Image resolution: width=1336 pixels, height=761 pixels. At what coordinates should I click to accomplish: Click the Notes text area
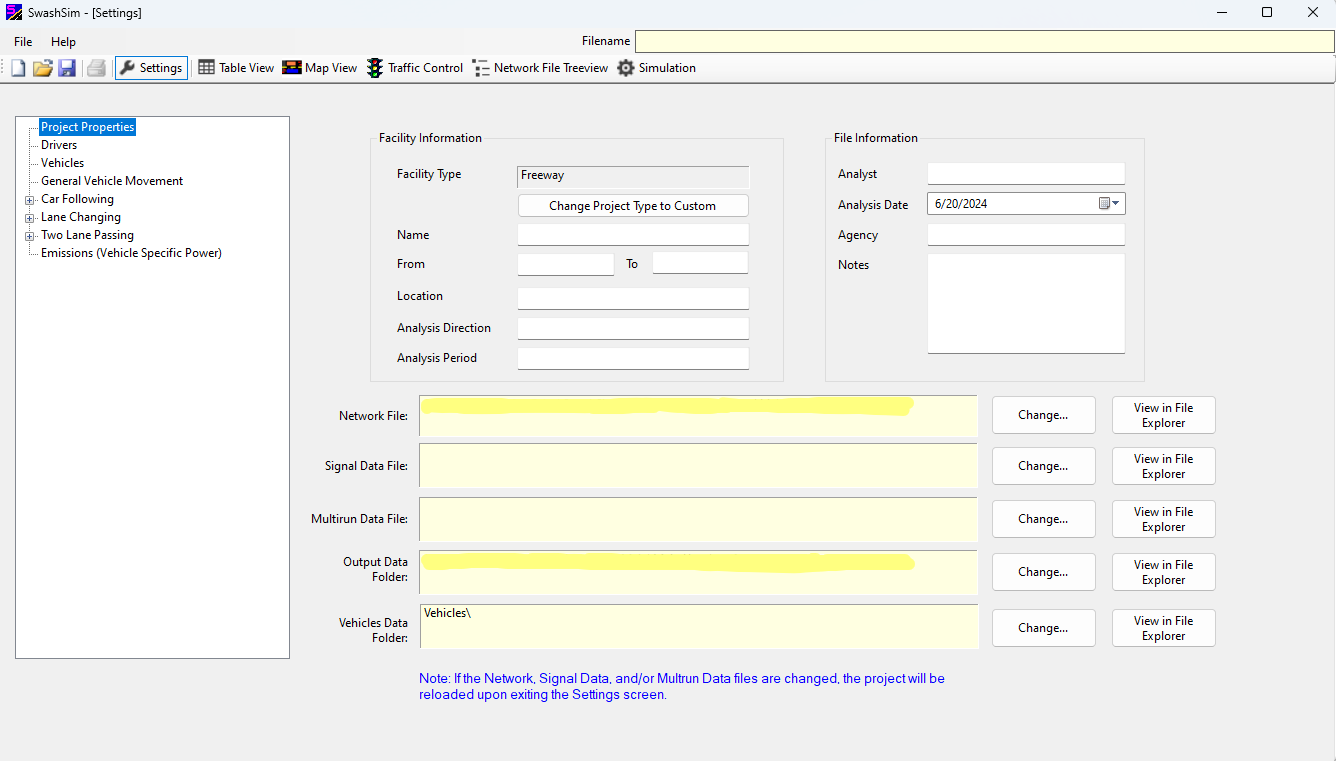pos(1026,304)
